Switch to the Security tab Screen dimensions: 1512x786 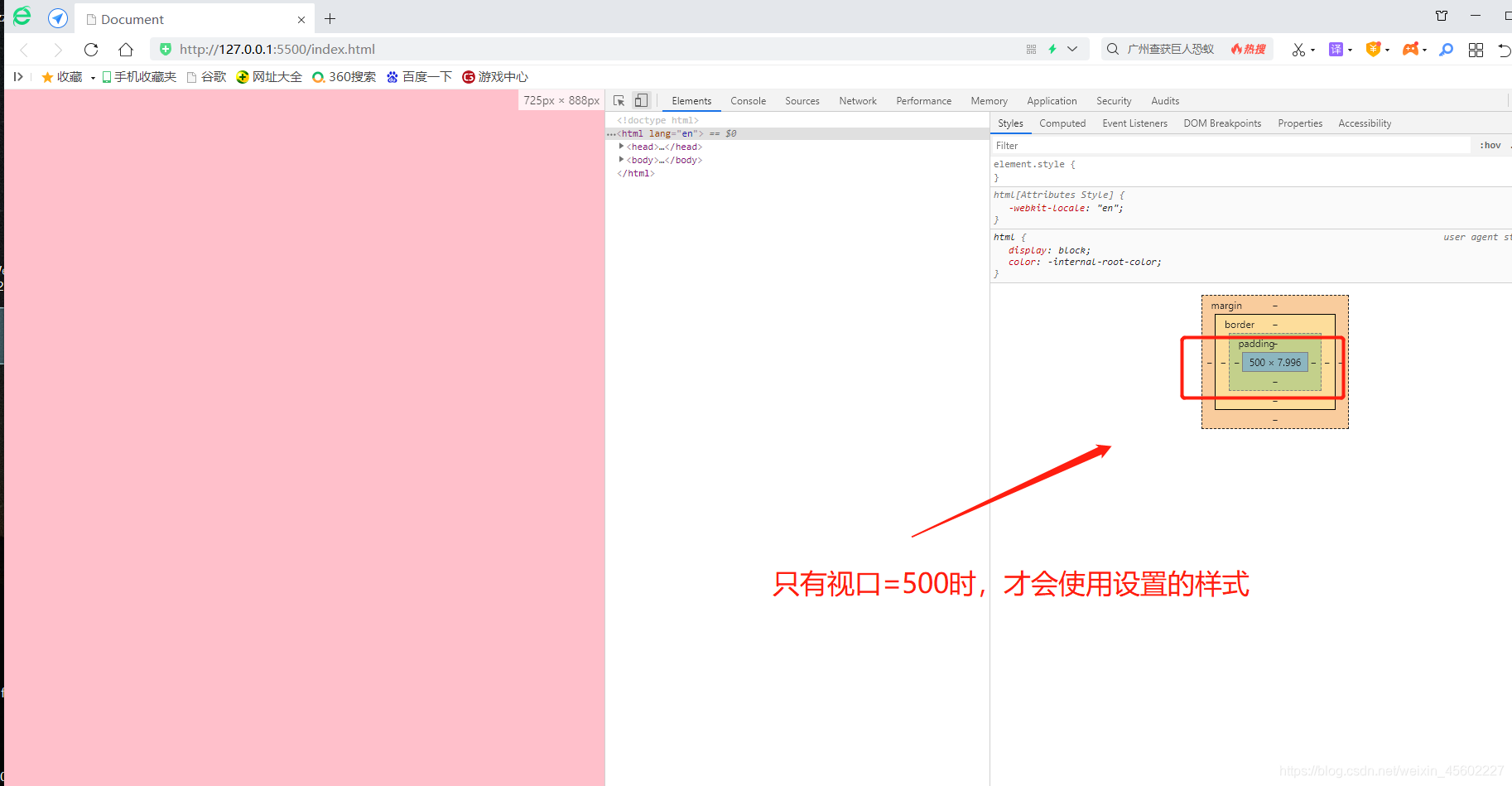pos(1114,101)
